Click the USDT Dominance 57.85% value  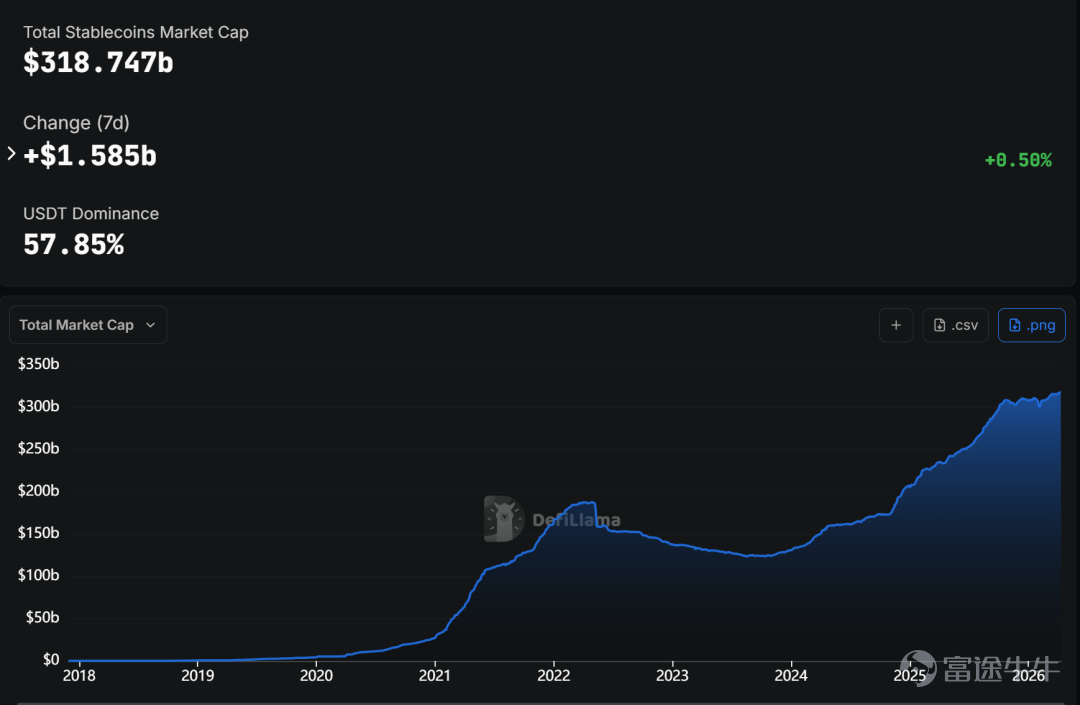click(74, 244)
